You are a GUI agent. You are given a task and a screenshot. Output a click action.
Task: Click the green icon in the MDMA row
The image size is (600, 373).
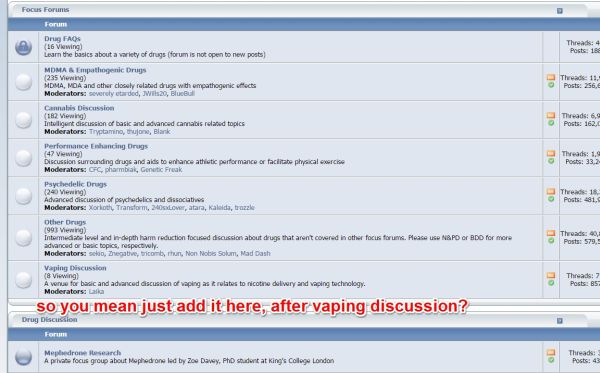(x=551, y=85)
